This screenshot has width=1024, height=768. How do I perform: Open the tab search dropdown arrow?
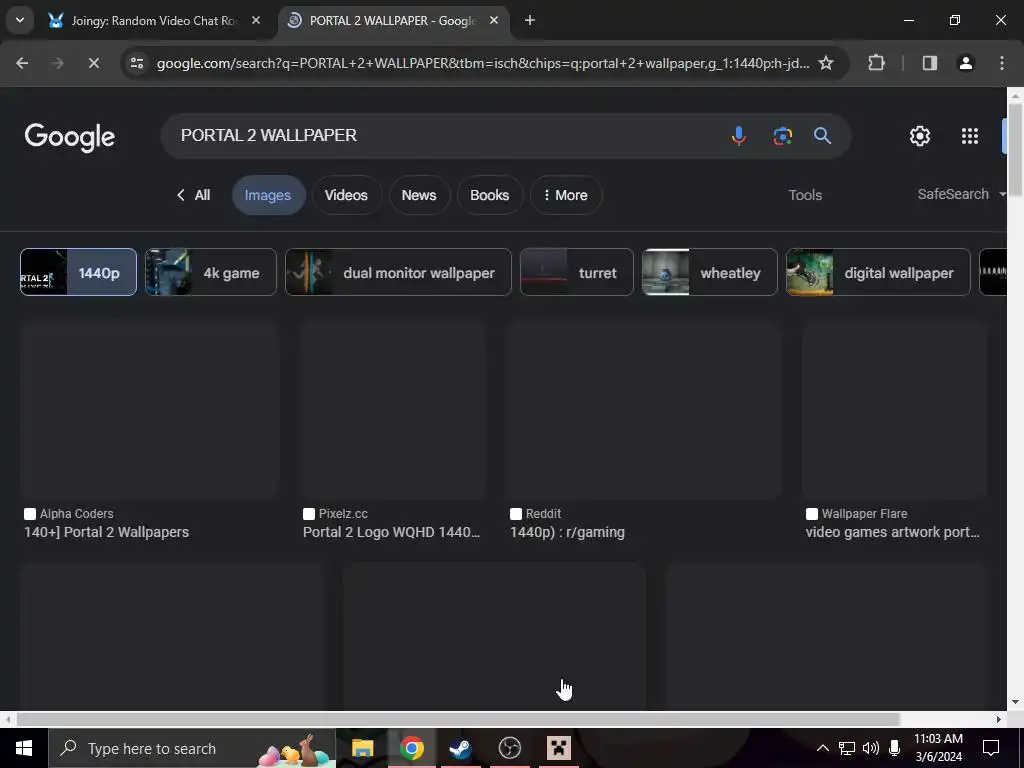(20, 20)
